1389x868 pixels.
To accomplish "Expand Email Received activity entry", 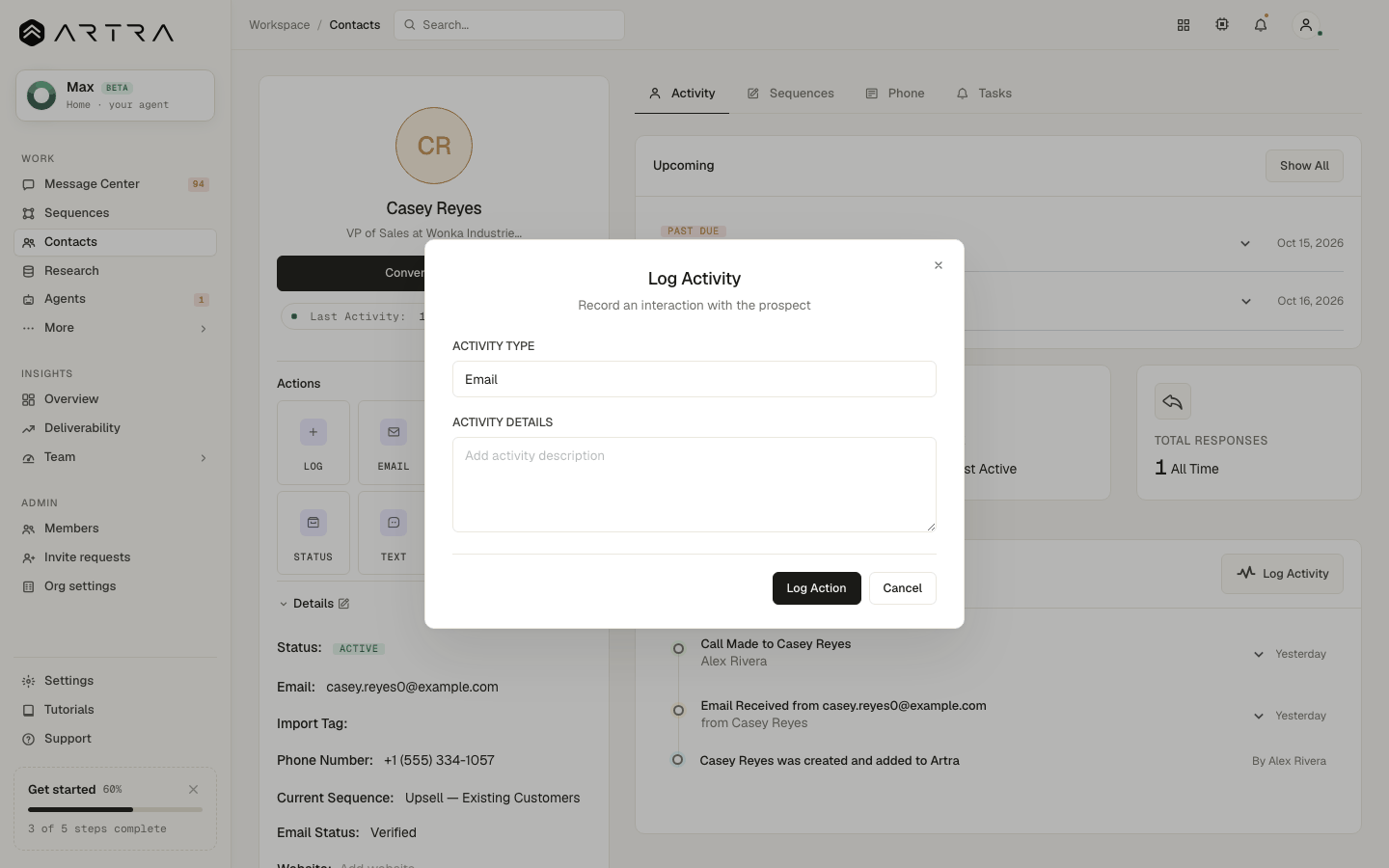I will (1259, 716).
